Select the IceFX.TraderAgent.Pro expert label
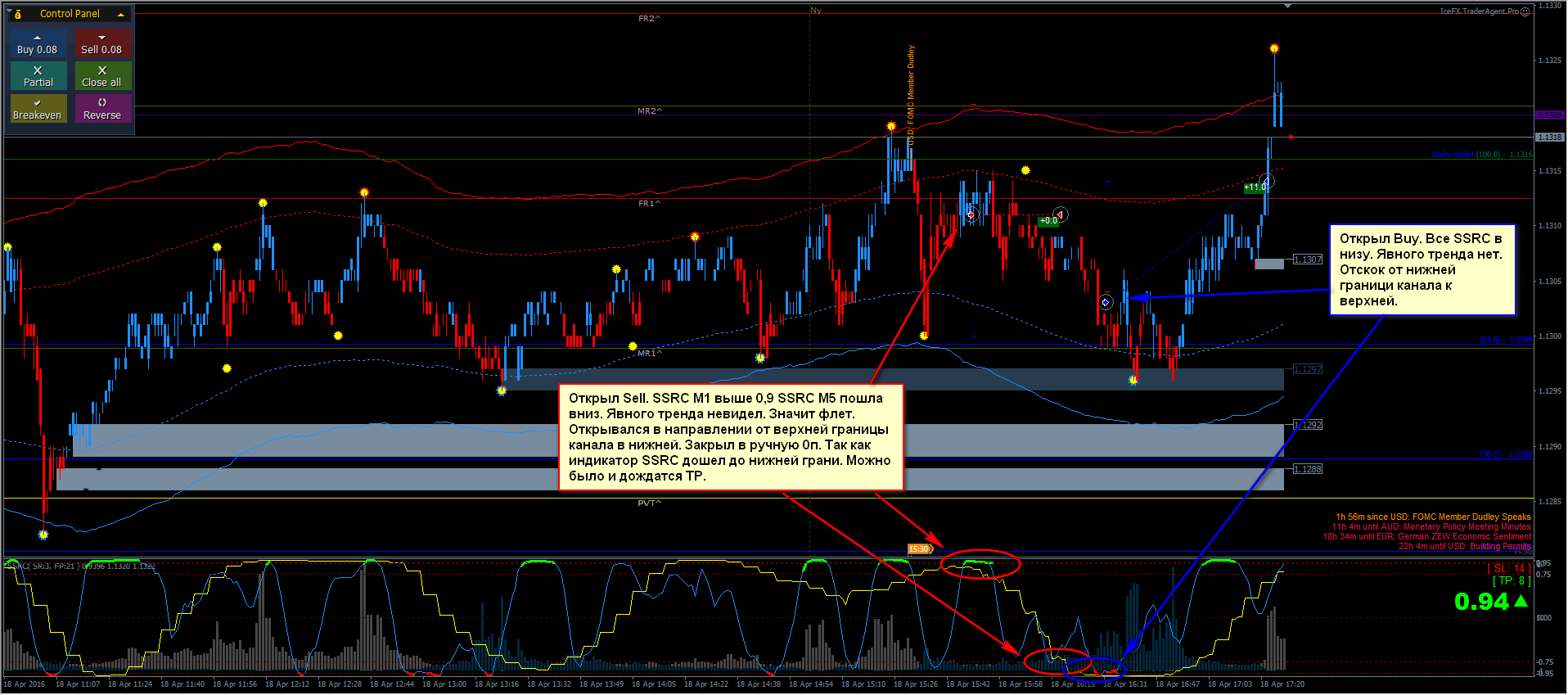Viewport: 1568px width, 695px height. [1480, 11]
